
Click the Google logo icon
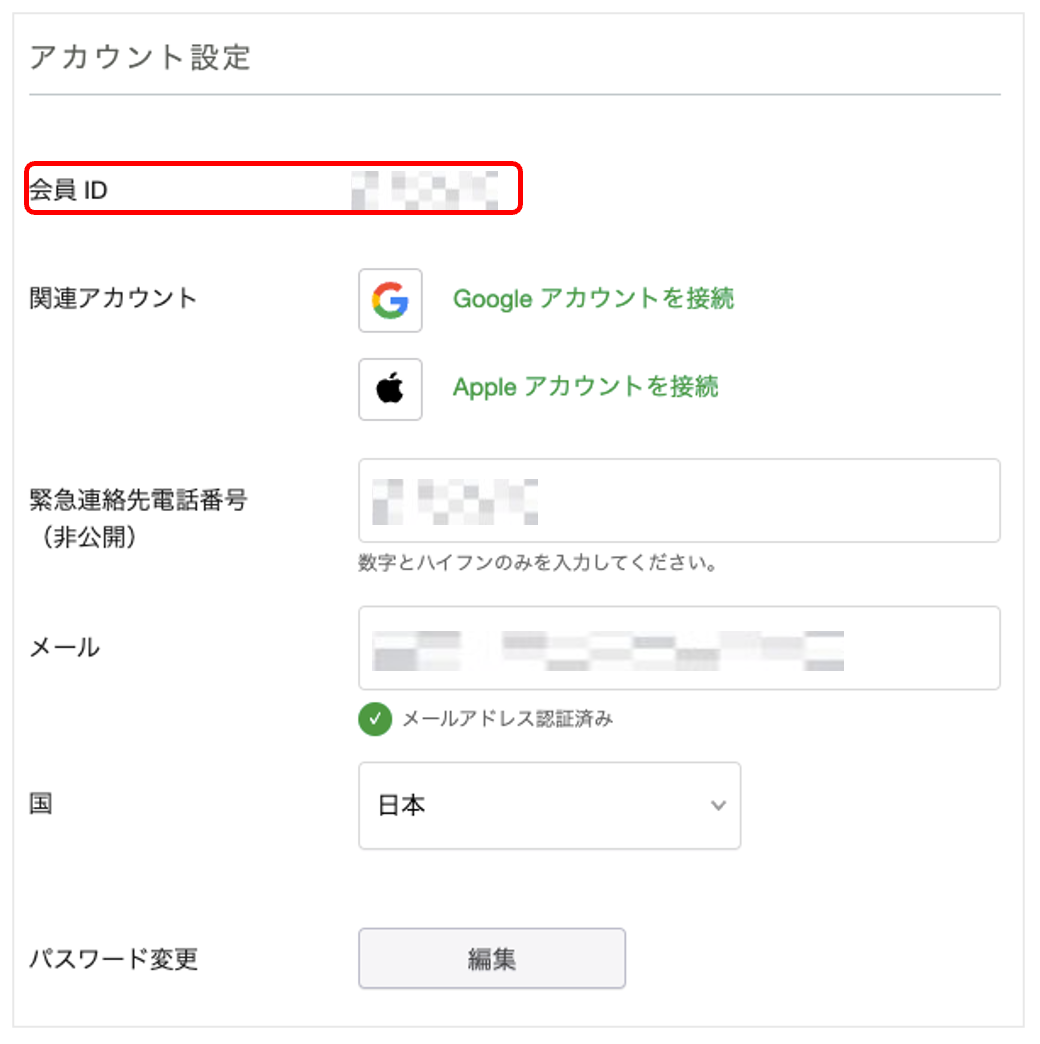point(390,300)
